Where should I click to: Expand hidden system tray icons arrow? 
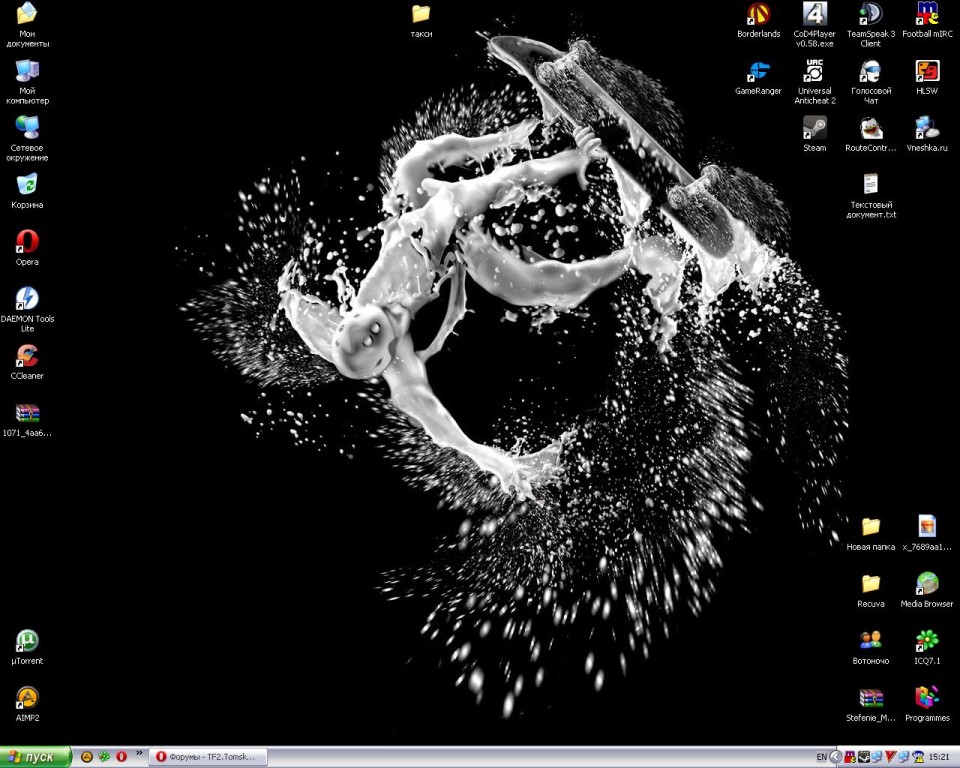tap(835, 757)
